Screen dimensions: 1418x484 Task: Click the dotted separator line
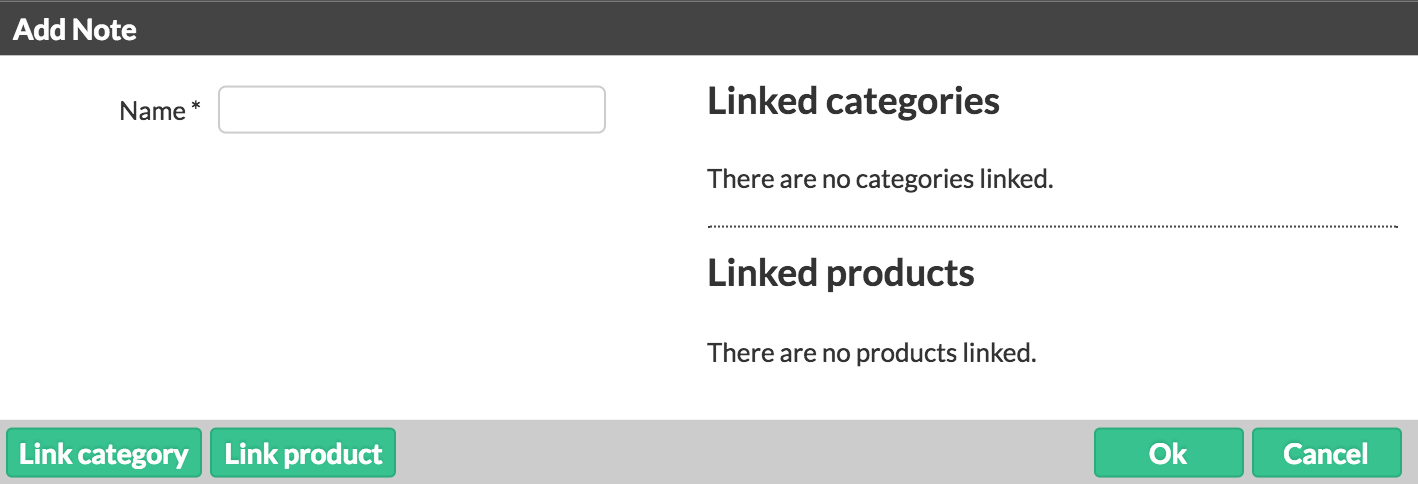click(1050, 227)
